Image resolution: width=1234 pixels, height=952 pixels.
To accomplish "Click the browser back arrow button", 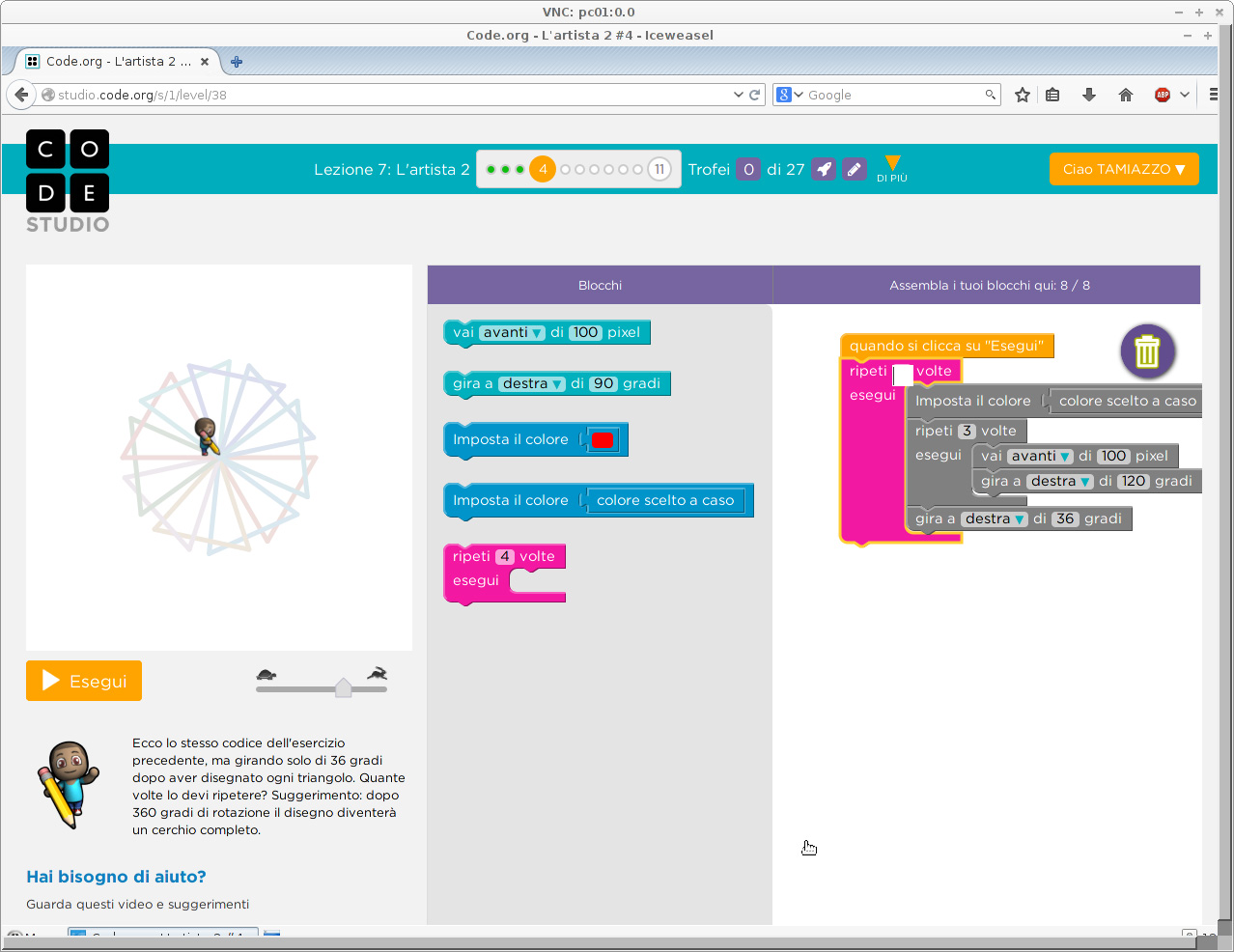I will [21, 95].
